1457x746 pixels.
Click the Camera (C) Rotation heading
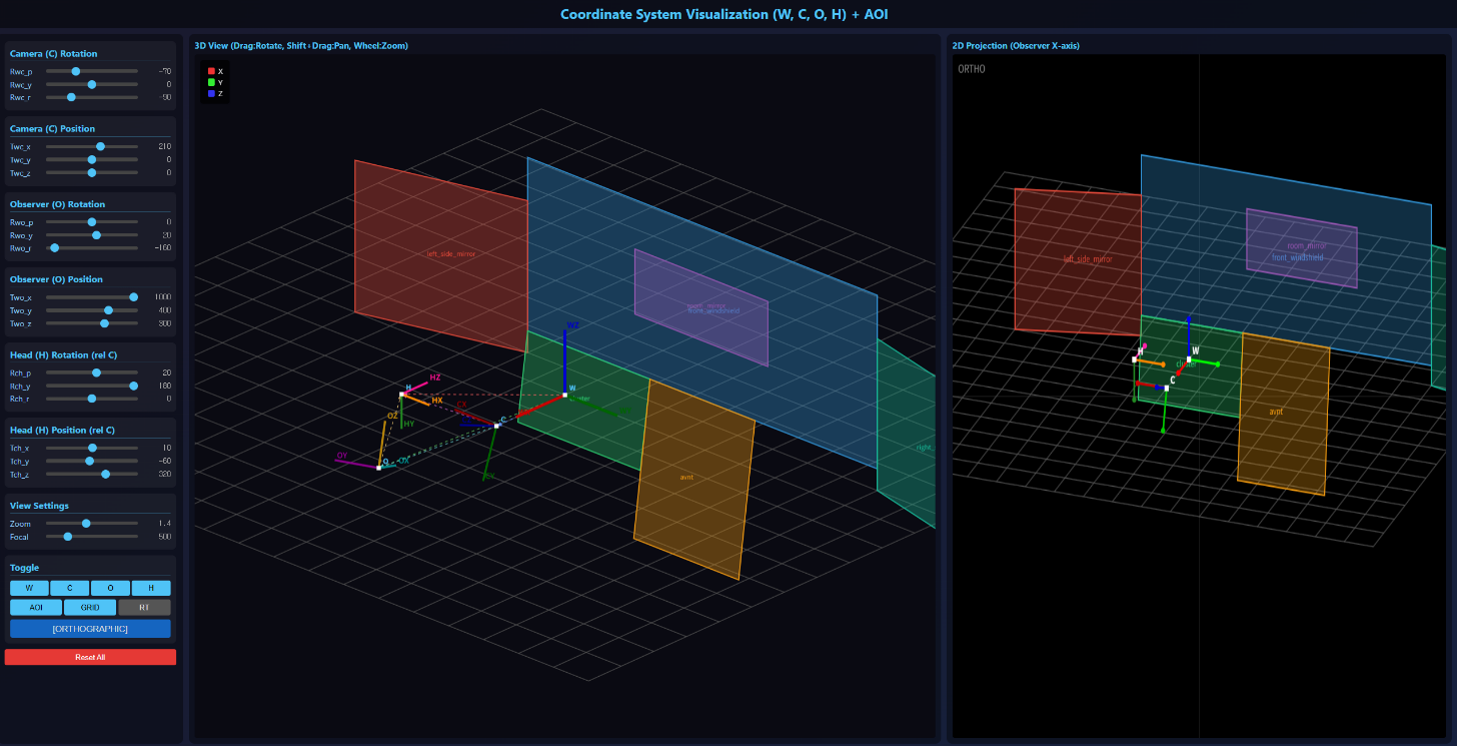click(x=53, y=53)
